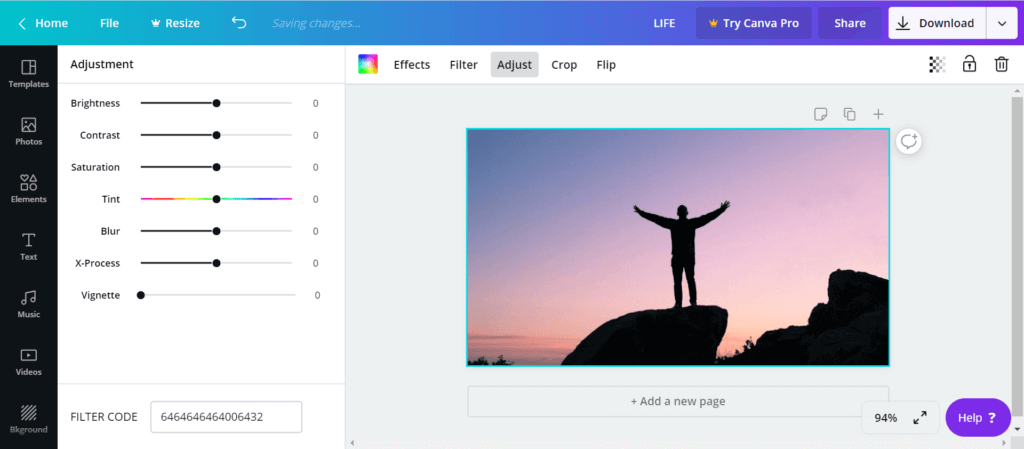The width and height of the screenshot is (1024, 449).
Task: Open the Help button
Action: point(978,418)
